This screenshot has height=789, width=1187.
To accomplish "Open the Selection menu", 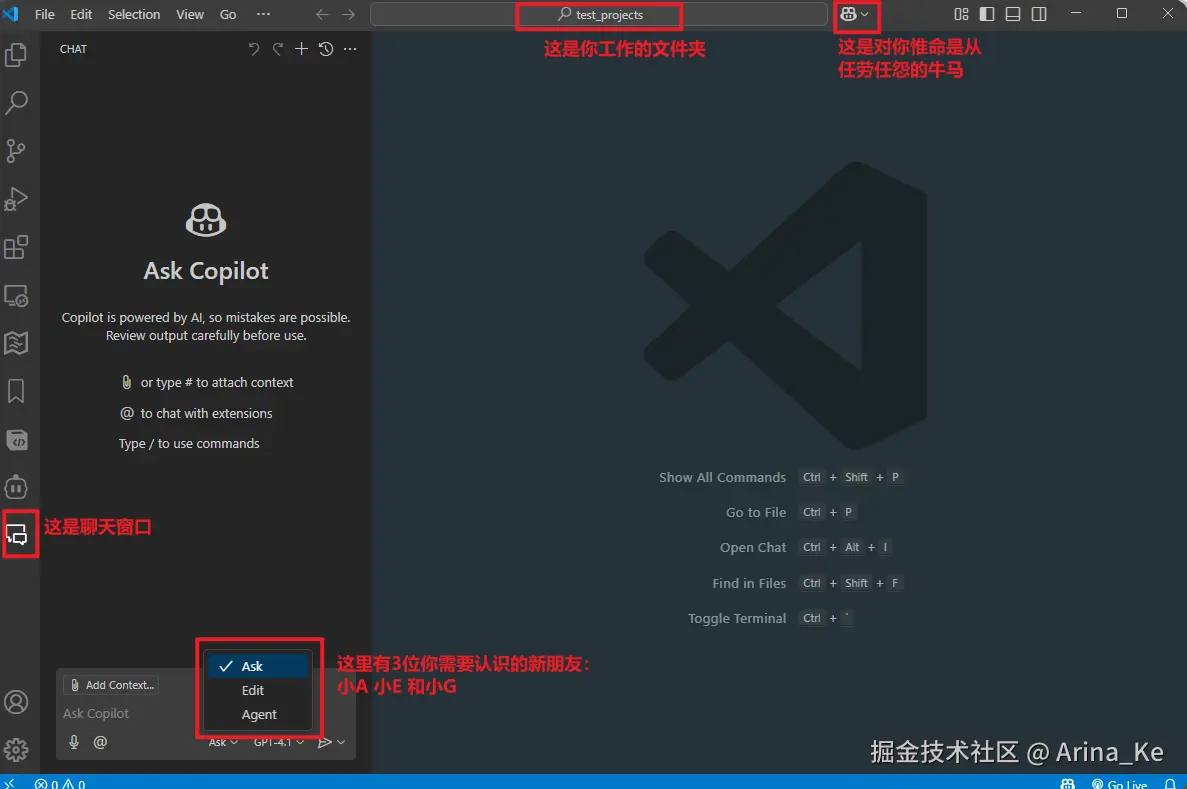I will coord(134,14).
